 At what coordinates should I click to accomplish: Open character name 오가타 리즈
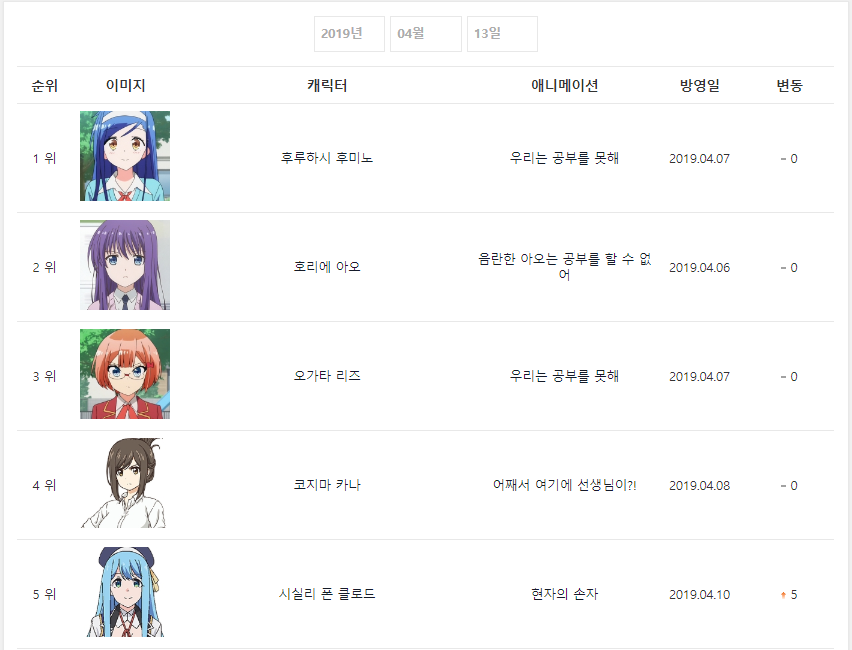[327, 376]
